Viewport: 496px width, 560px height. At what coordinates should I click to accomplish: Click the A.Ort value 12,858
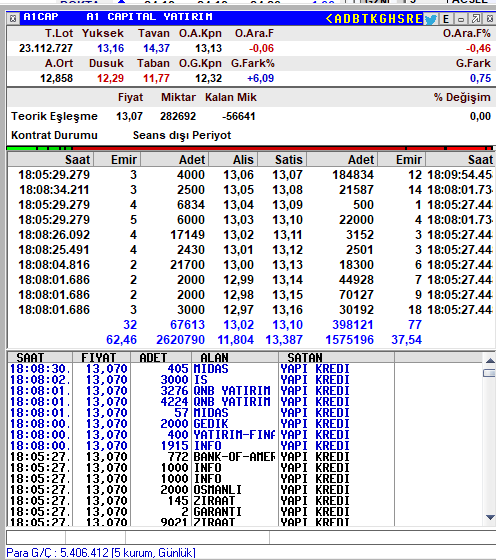(56, 78)
